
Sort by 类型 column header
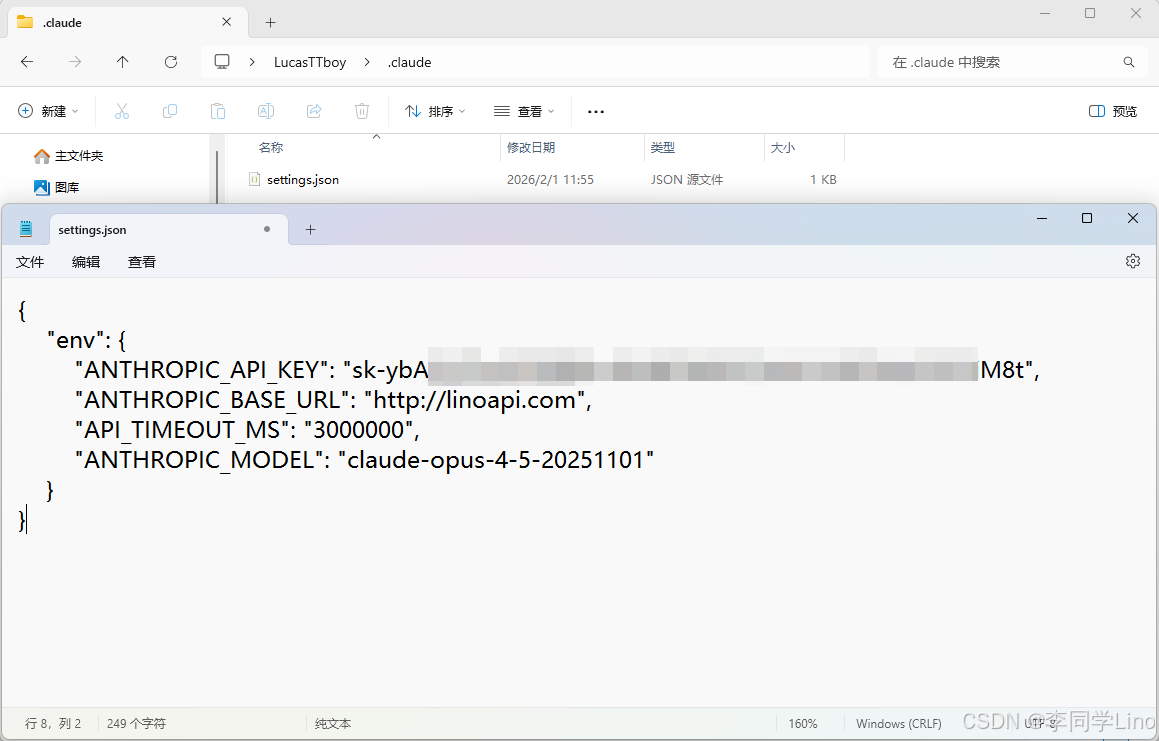pos(663,148)
